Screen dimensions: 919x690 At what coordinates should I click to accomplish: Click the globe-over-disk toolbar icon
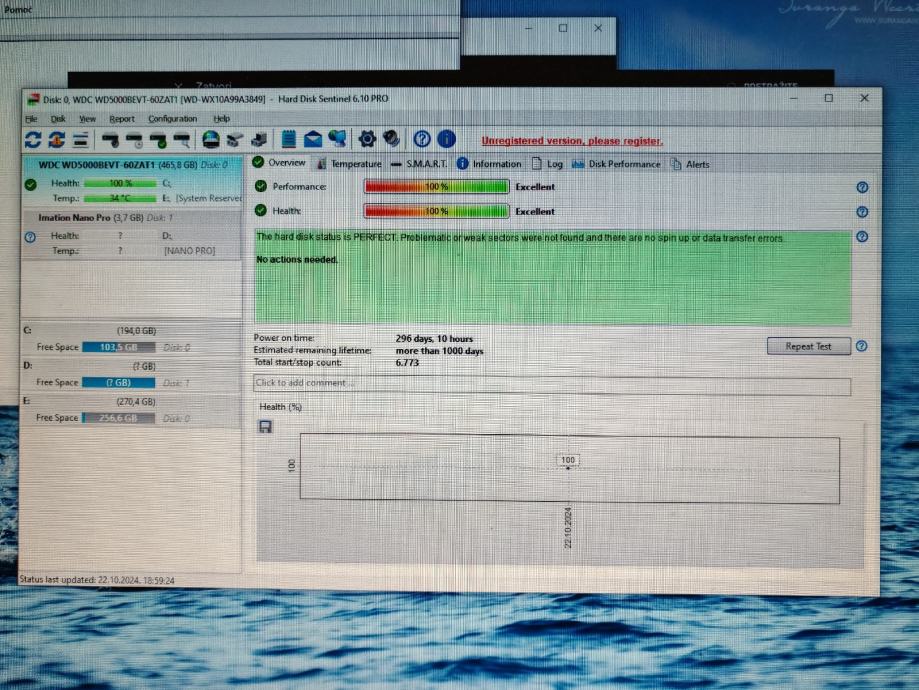click(211, 140)
